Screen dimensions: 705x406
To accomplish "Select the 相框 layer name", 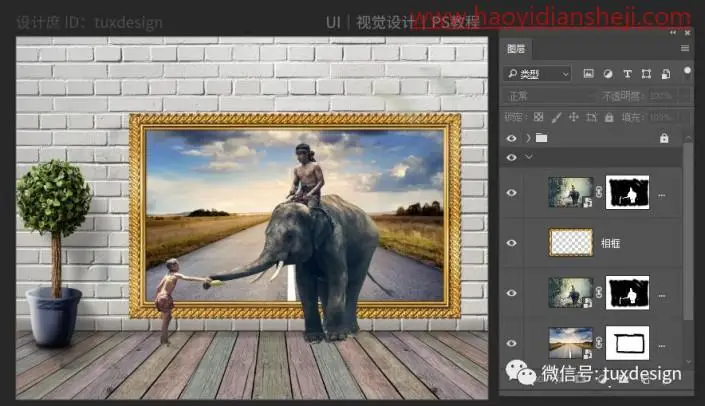I will pos(611,243).
